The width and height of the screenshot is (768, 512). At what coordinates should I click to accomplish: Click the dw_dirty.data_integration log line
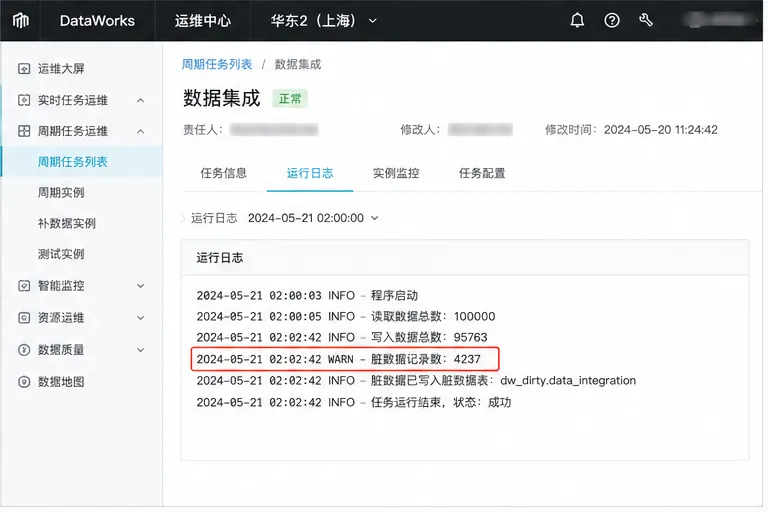[416, 381]
